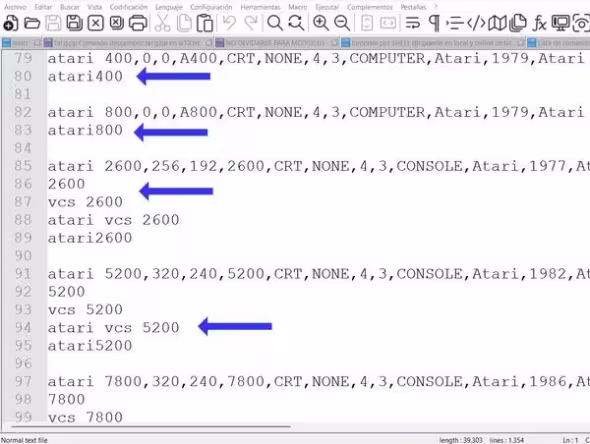Viewport: 590px width, 444px height.
Task: Click the line containing only '2600'
Action: [66, 184]
